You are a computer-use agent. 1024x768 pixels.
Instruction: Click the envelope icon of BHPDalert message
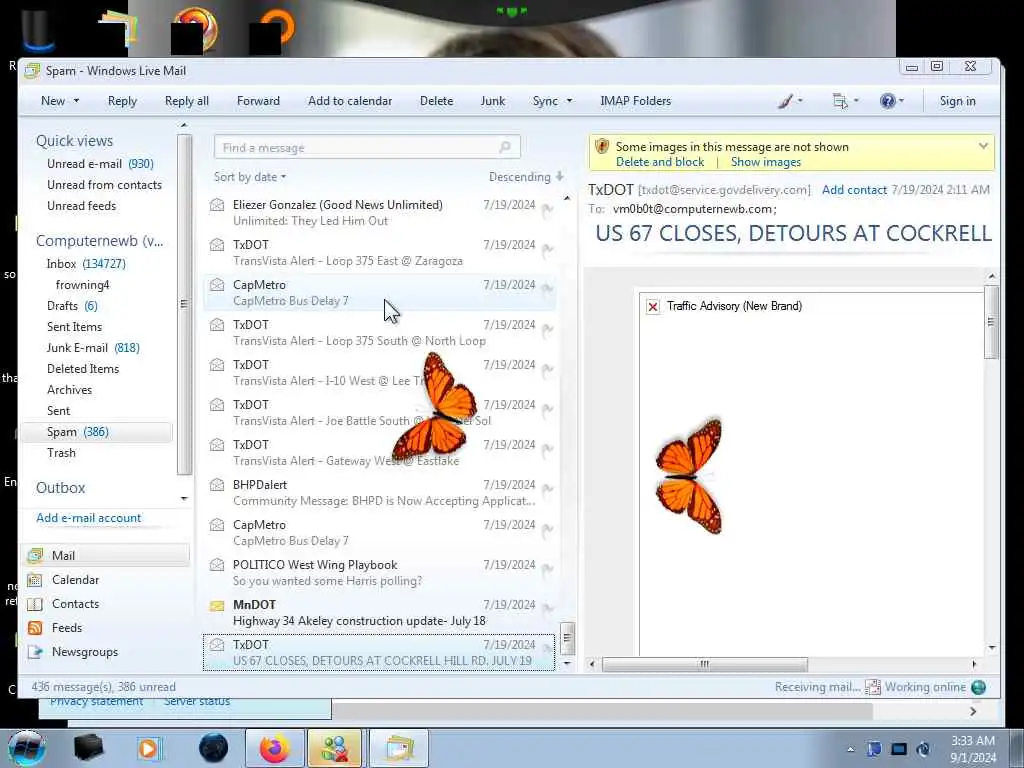(x=217, y=485)
